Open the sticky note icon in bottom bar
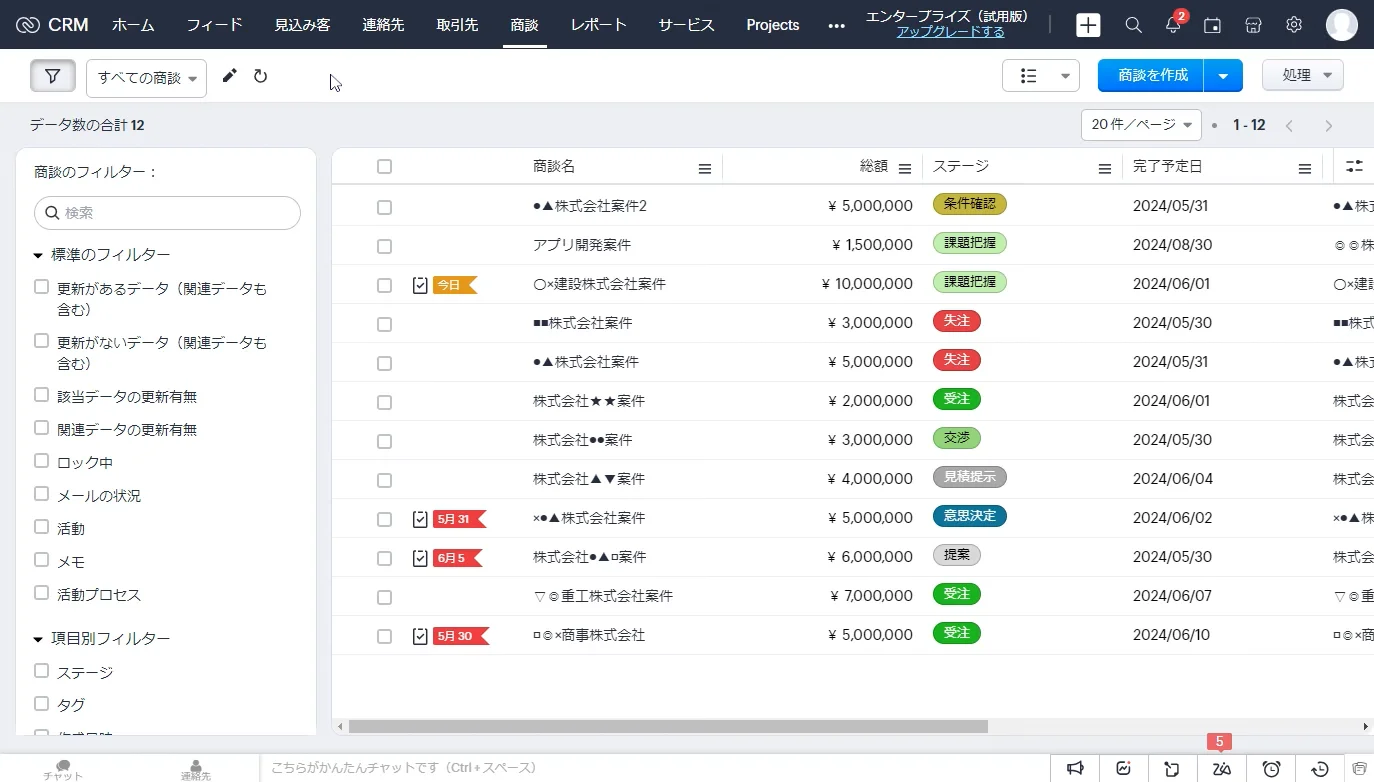The height and width of the screenshot is (782, 1374). tap(1173, 768)
